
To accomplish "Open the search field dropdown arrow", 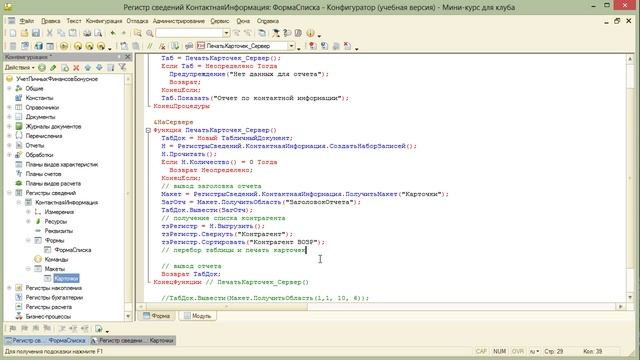I will coord(226,33).
